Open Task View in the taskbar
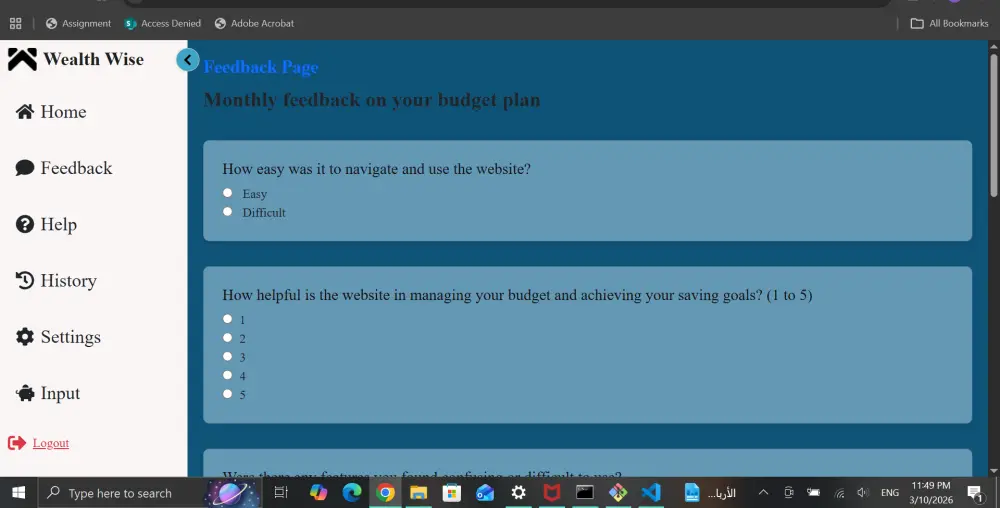This screenshot has width=1000, height=508. [281, 493]
